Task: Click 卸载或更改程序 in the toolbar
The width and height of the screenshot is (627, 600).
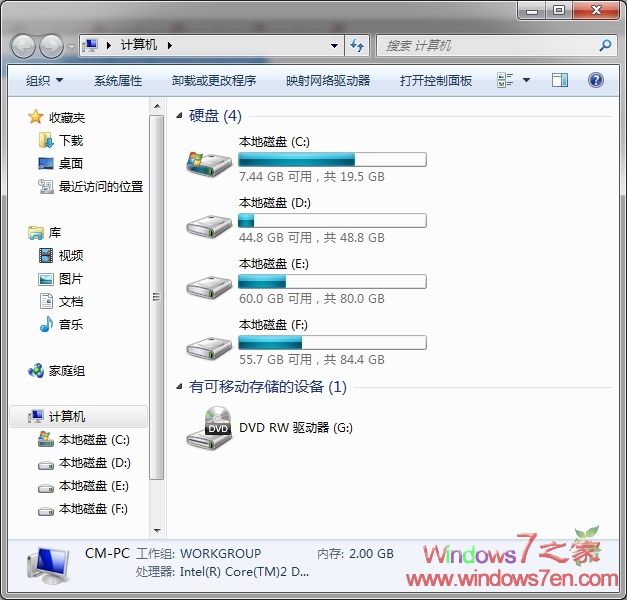Action: tap(214, 80)
